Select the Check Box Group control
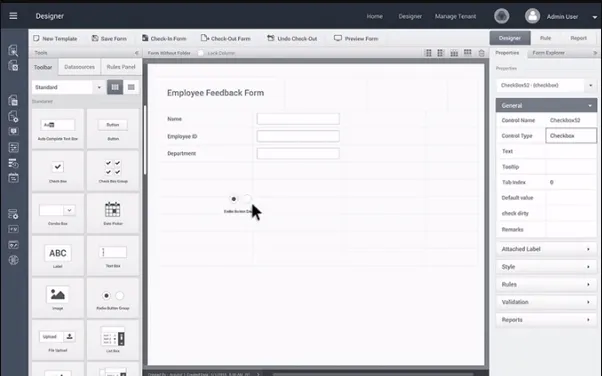 pyautogui.click(x=113, y=171)
